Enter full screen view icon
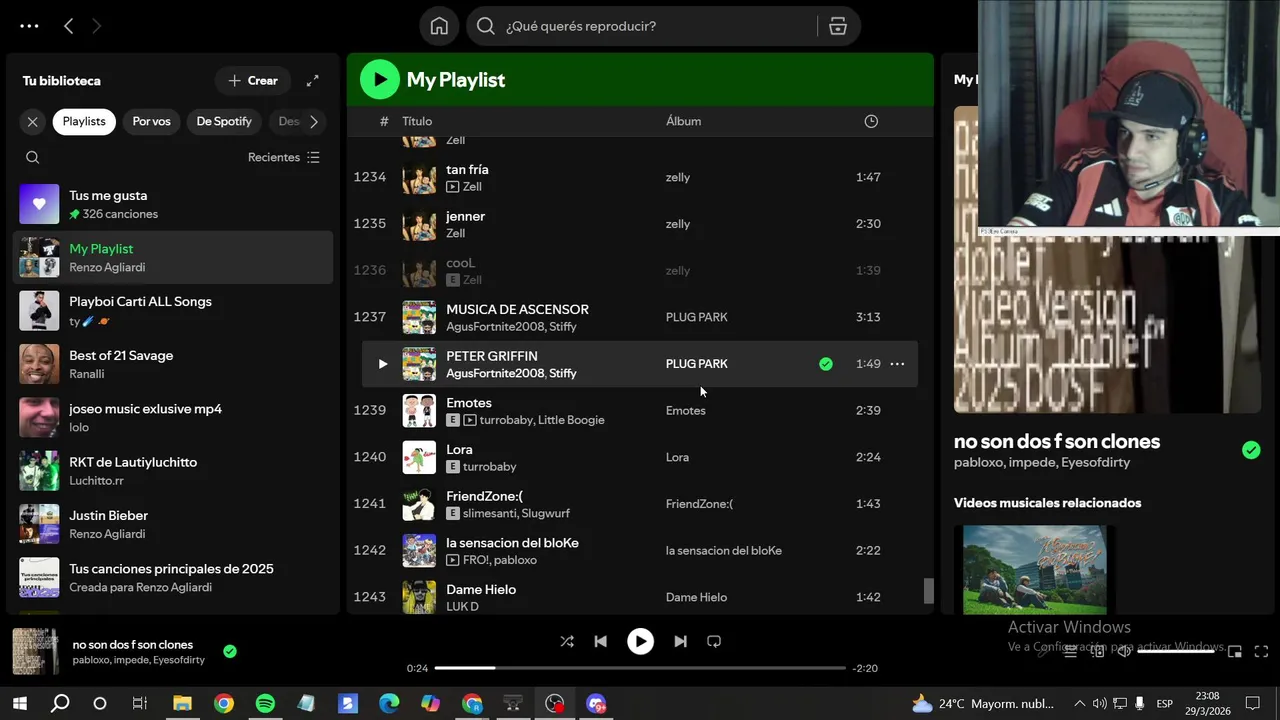This screenshot has height=720, width=1280. click(1262, 651)
